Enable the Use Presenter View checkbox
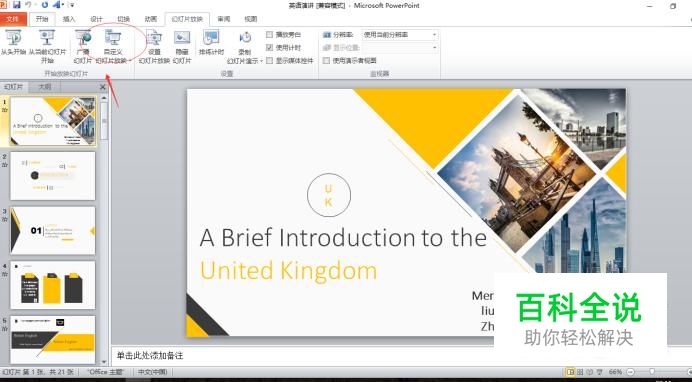Image resolution: width=692 pixels, height=382 pixels. coord(326,61)
